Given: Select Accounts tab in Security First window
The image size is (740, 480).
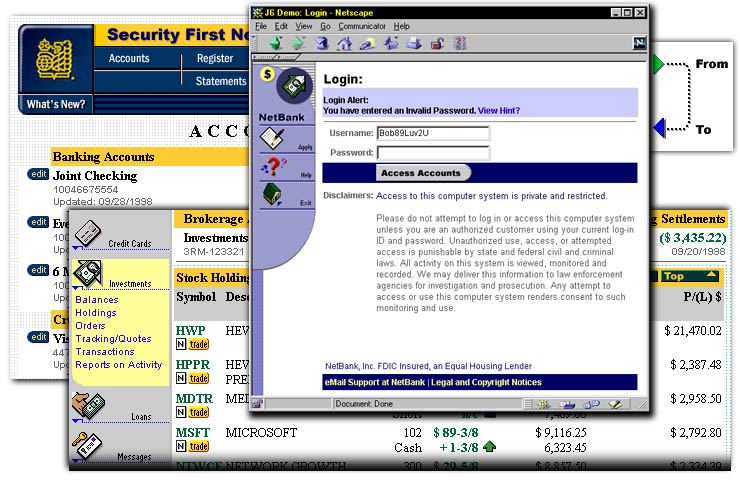Looking at the screenshot, I should click(x=129, y=58).
